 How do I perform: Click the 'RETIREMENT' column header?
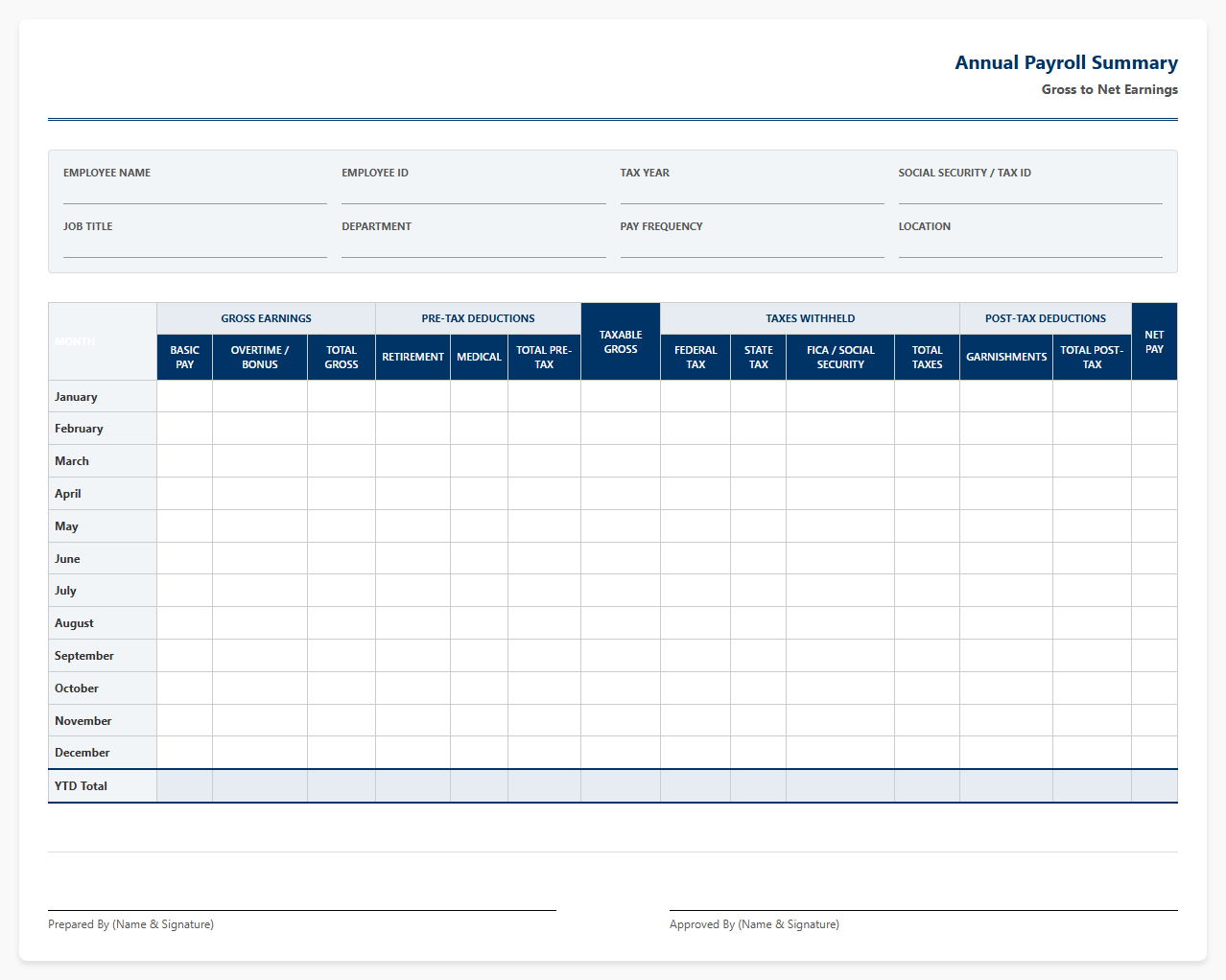[413, 357]
